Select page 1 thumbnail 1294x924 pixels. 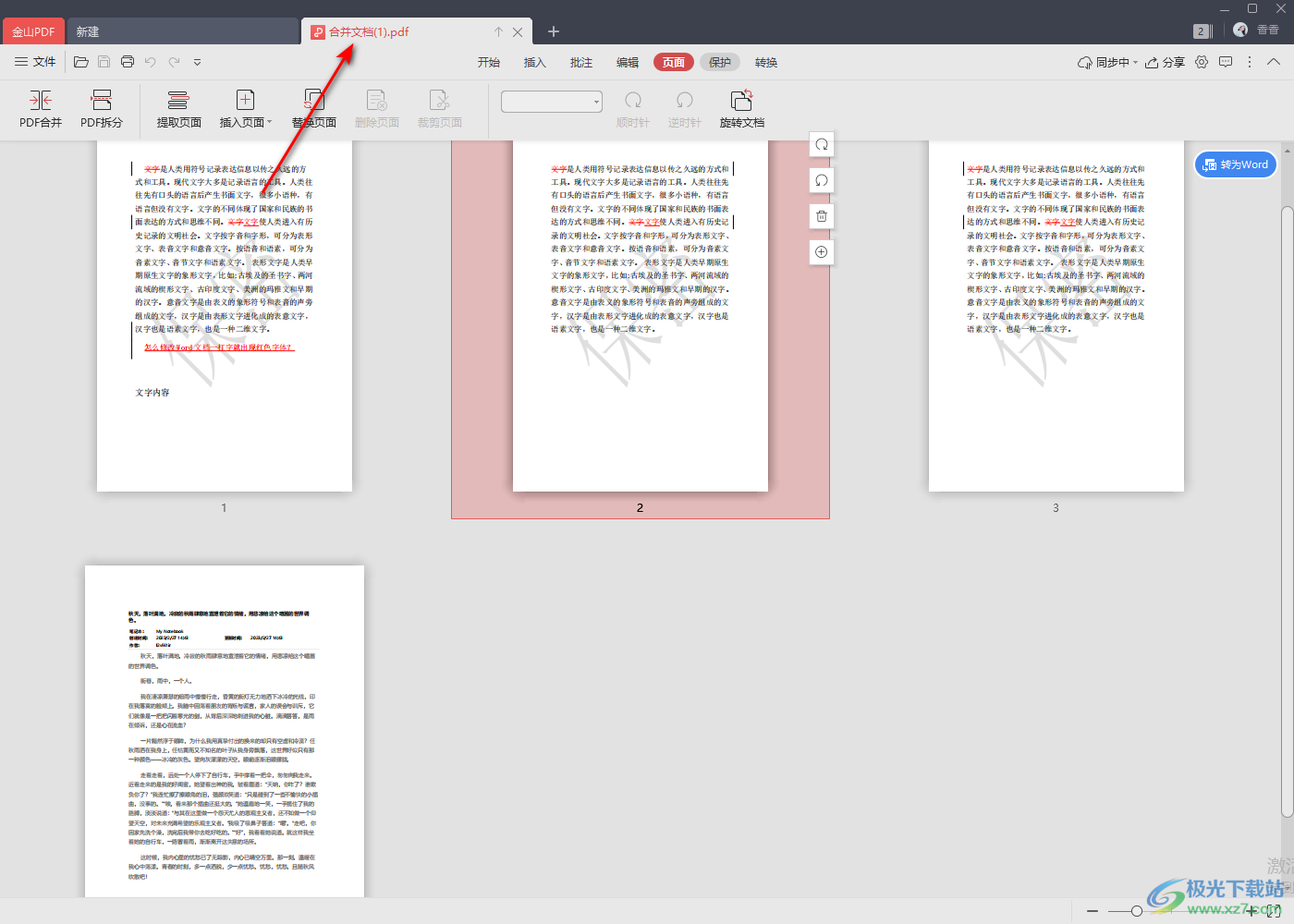[225, 316]
